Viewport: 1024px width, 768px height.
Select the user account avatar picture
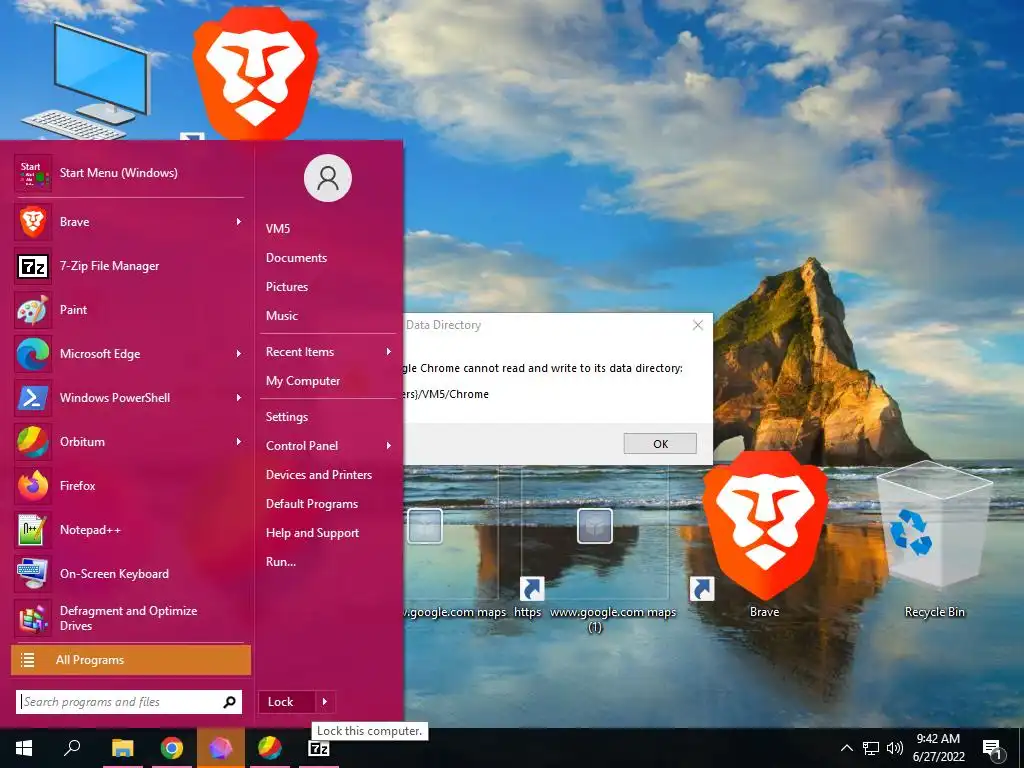click(x=328, y=178)
